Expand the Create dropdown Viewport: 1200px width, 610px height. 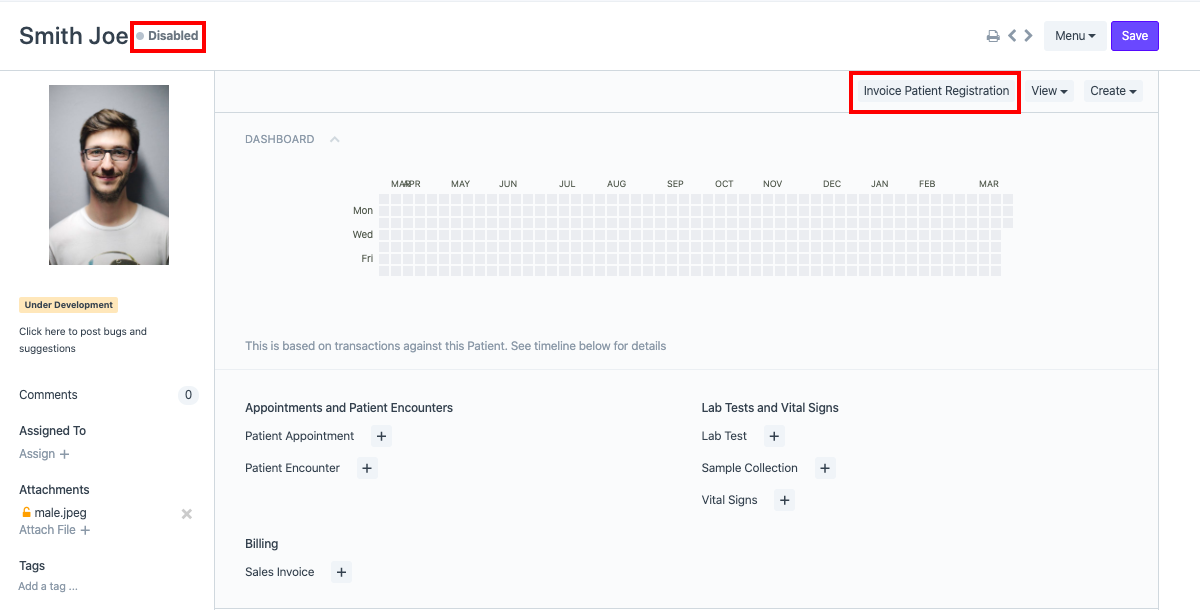point(1113,91)
